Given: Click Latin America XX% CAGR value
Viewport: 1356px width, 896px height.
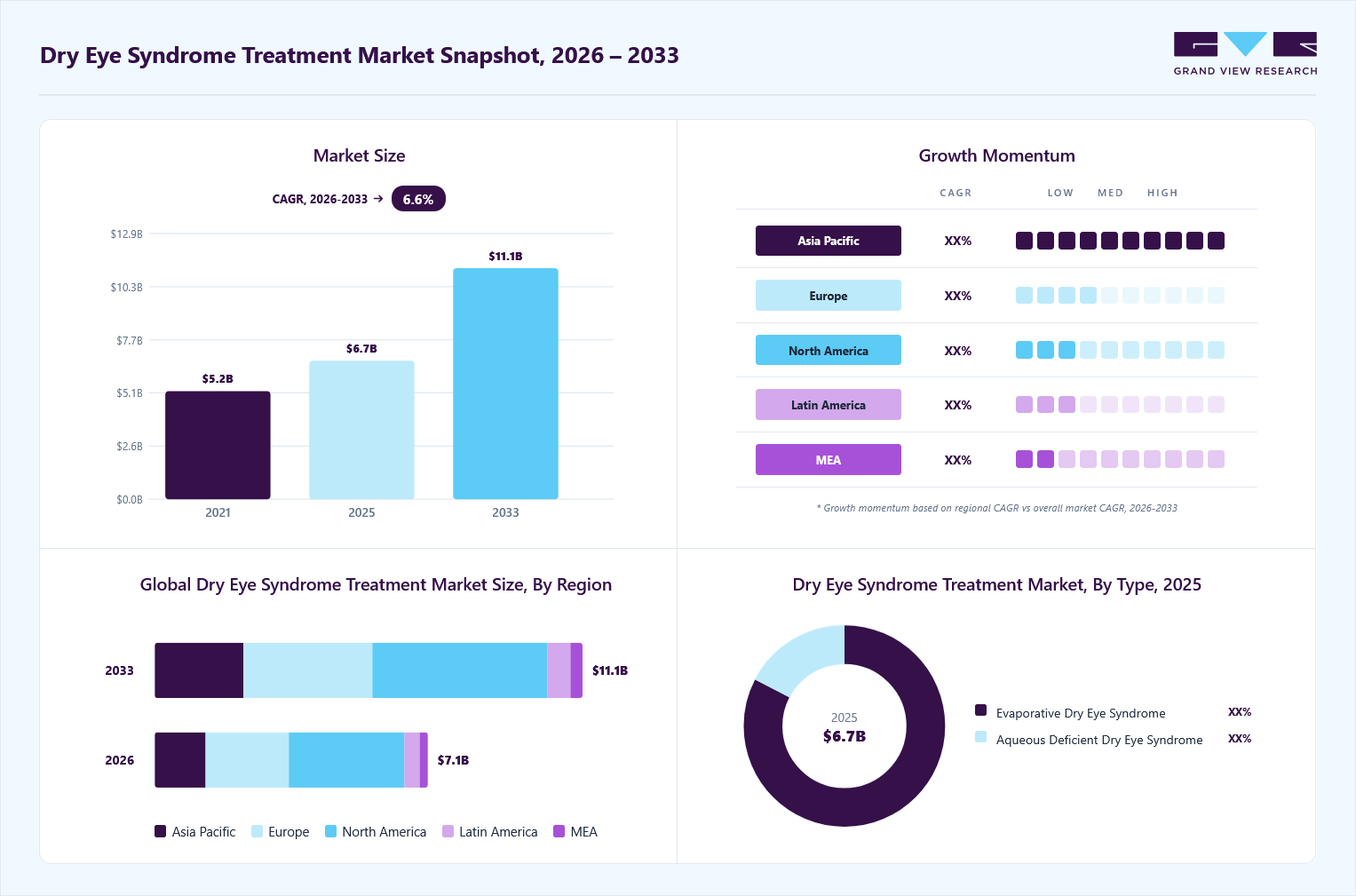Looking at the screenshot, I should [957, 405].
